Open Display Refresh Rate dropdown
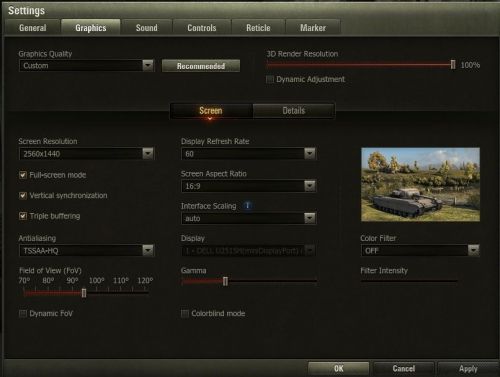 point(248,154)
